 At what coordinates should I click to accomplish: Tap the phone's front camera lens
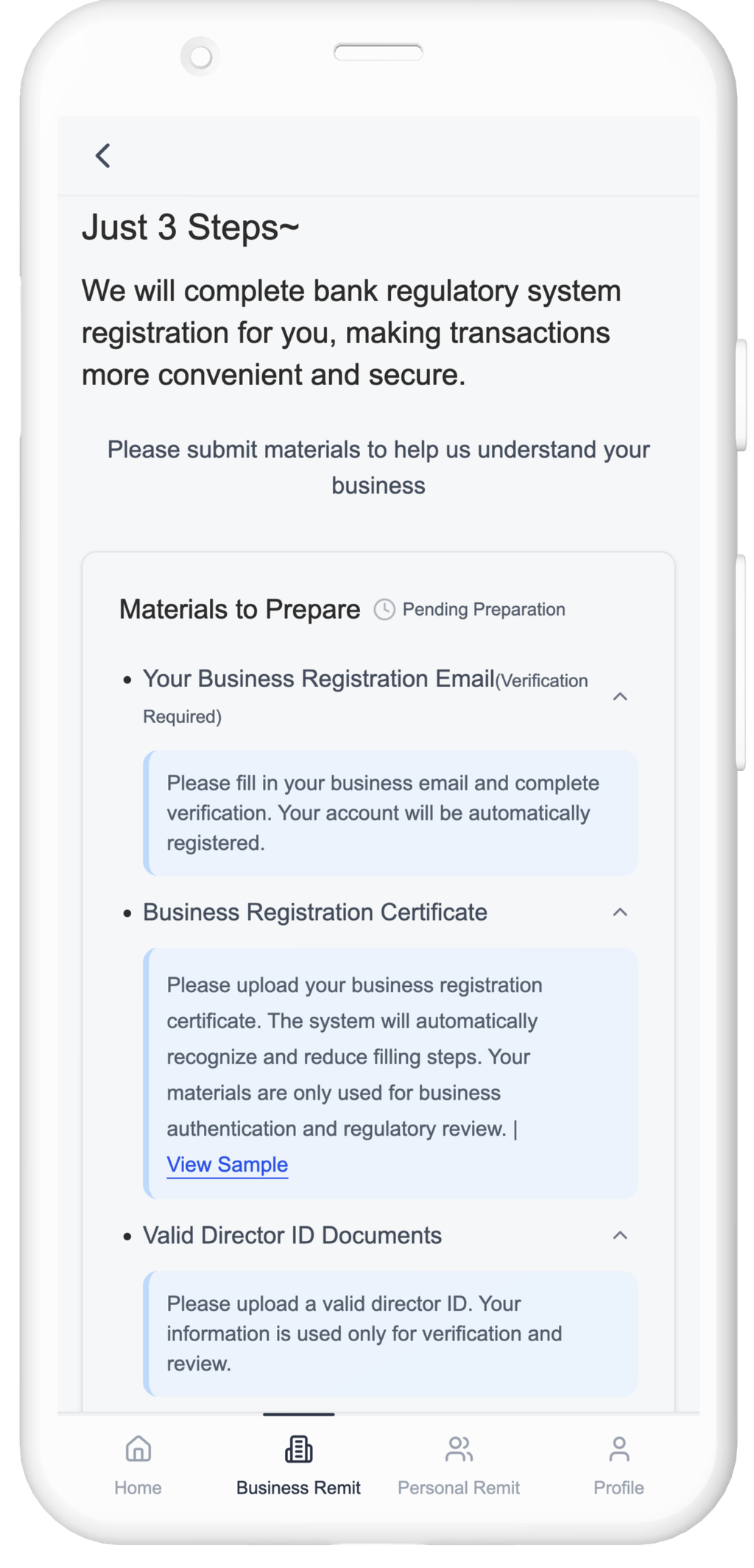click(200, 56)
